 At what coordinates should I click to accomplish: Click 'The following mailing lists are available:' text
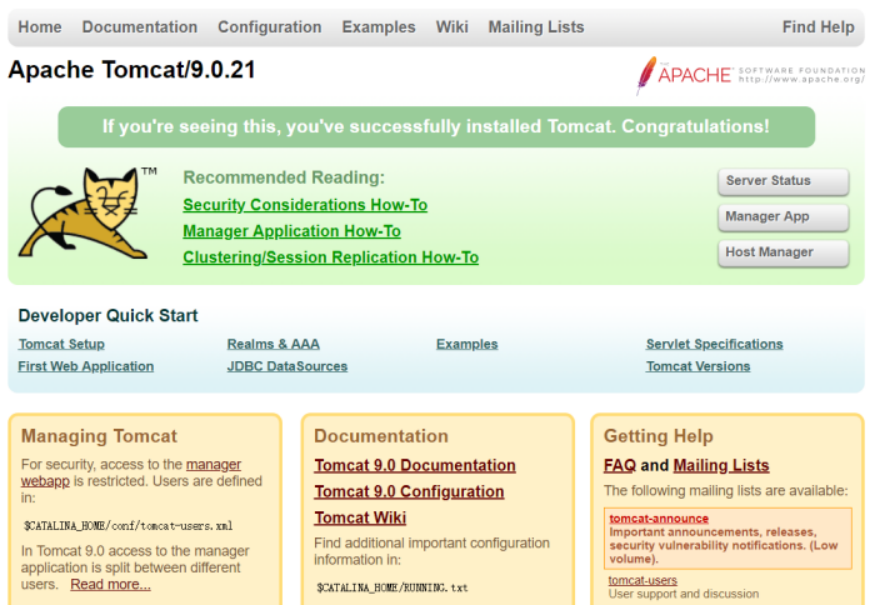pos(726,491)
